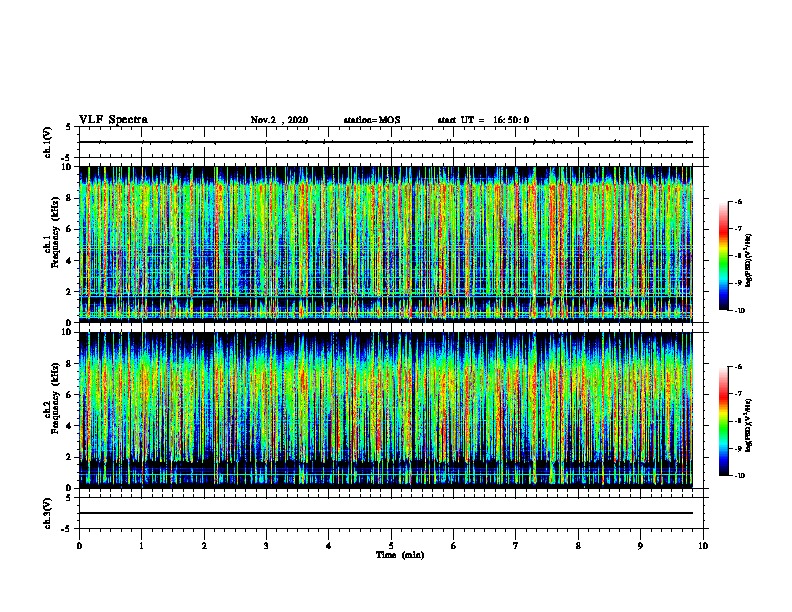Screen dimensions: 792x612
Task: Click the 'ch.1(V)' axis label
Action: 48,142
